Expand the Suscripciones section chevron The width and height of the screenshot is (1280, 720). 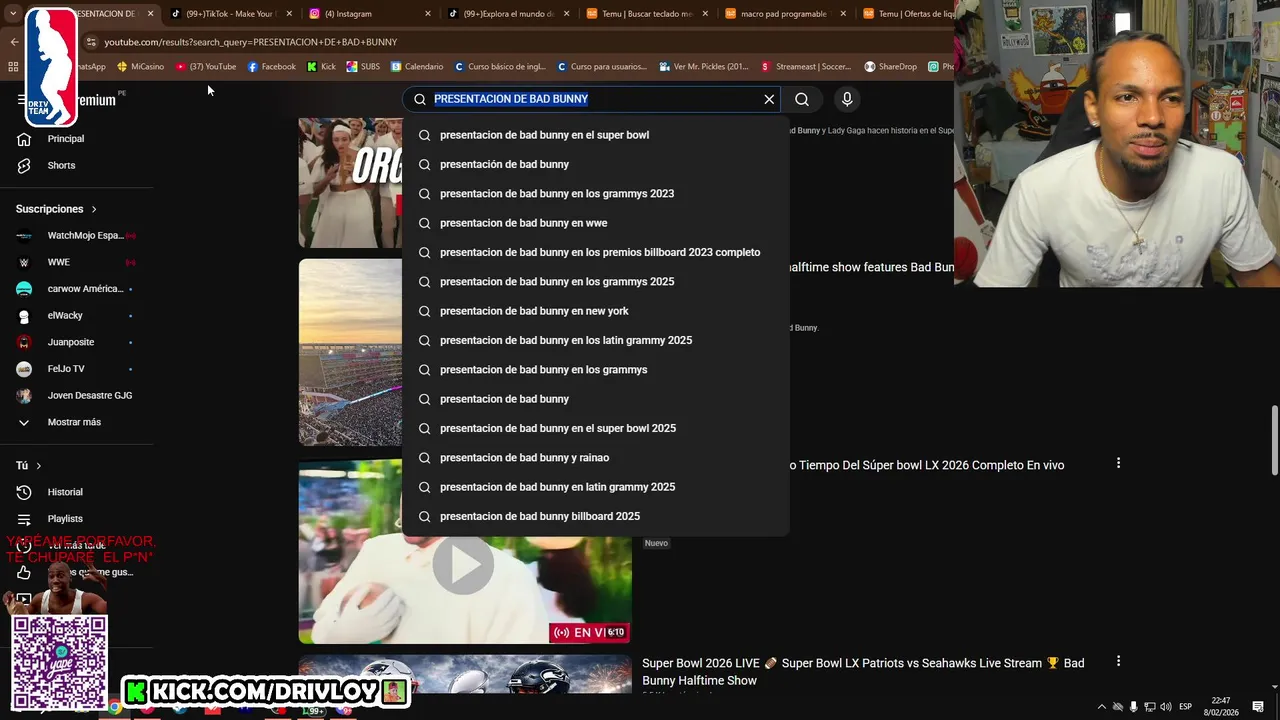click(x=94, y=209)
